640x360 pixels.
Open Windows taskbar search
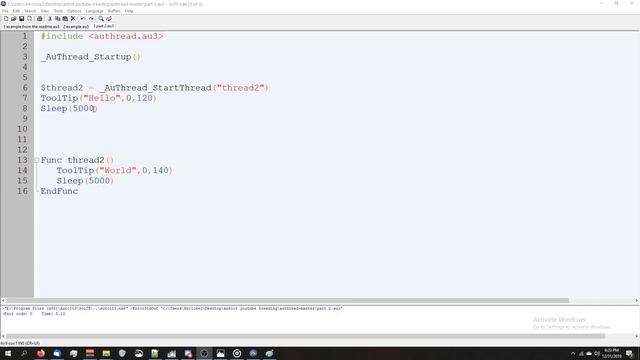click(x=24, y=353)
